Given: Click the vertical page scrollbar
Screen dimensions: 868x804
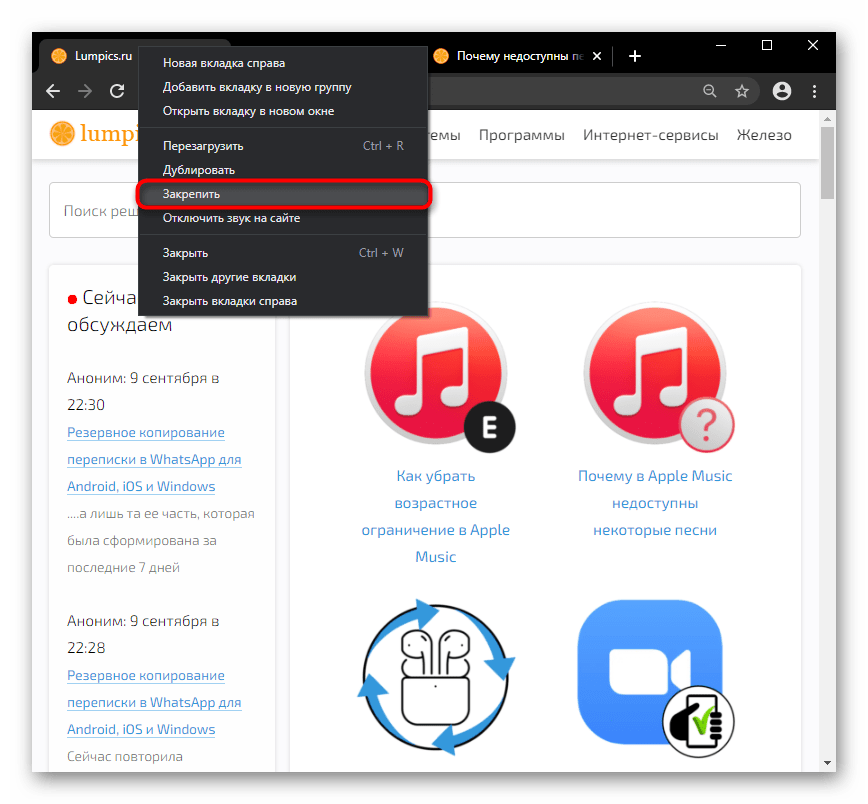Looking at the screenshot, I should (827, 400).
